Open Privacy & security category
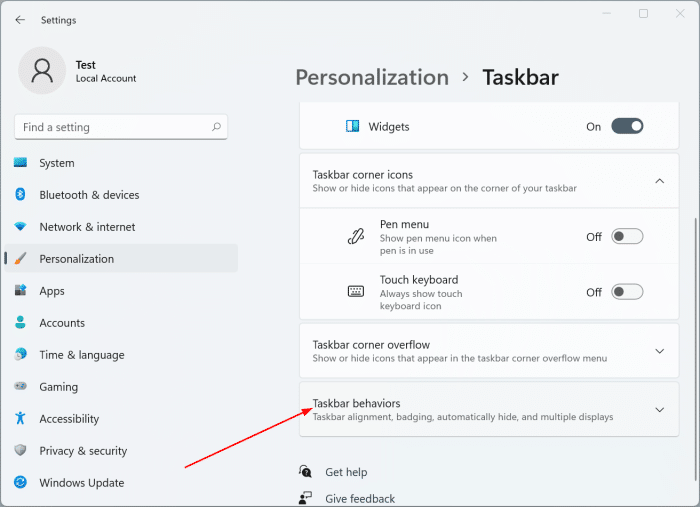Image resolution: width=700 pixels, height=507 pixels. [x=121, y=451]
